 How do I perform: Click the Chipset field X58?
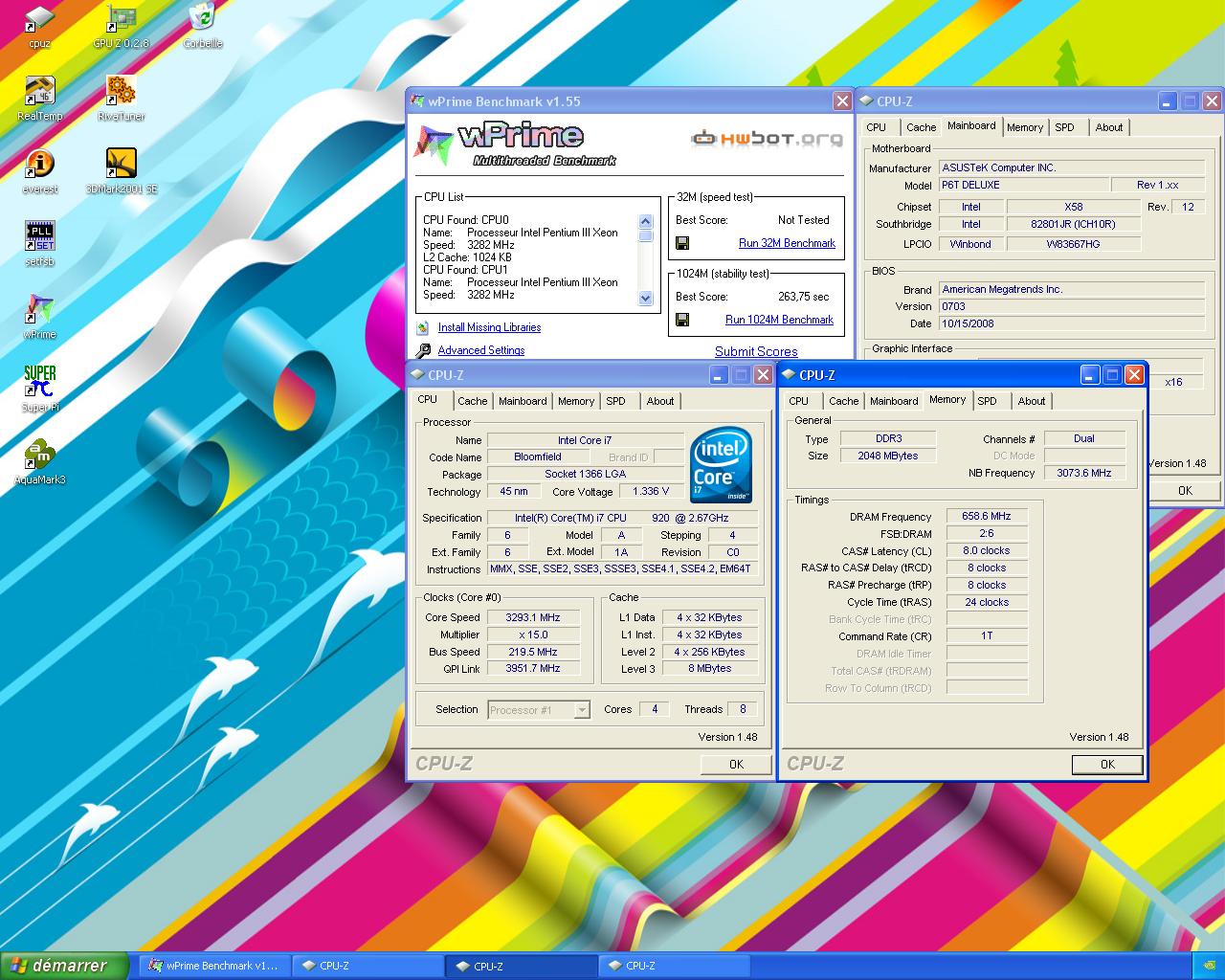point(1073,207)
